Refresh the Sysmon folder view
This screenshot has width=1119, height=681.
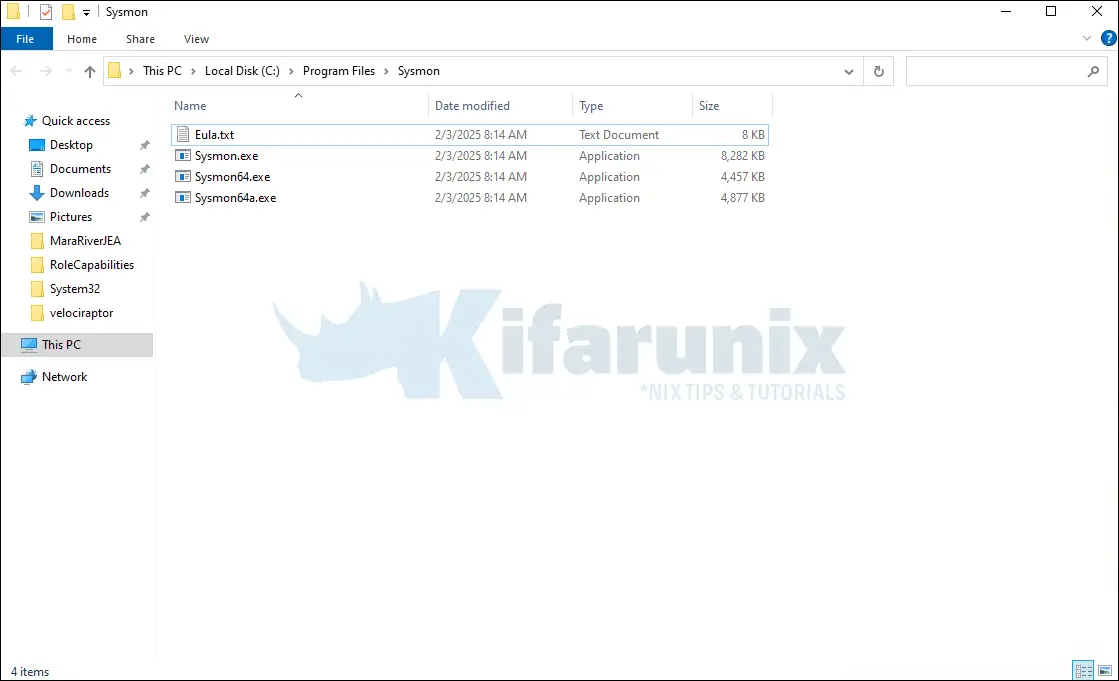point(879,71)
